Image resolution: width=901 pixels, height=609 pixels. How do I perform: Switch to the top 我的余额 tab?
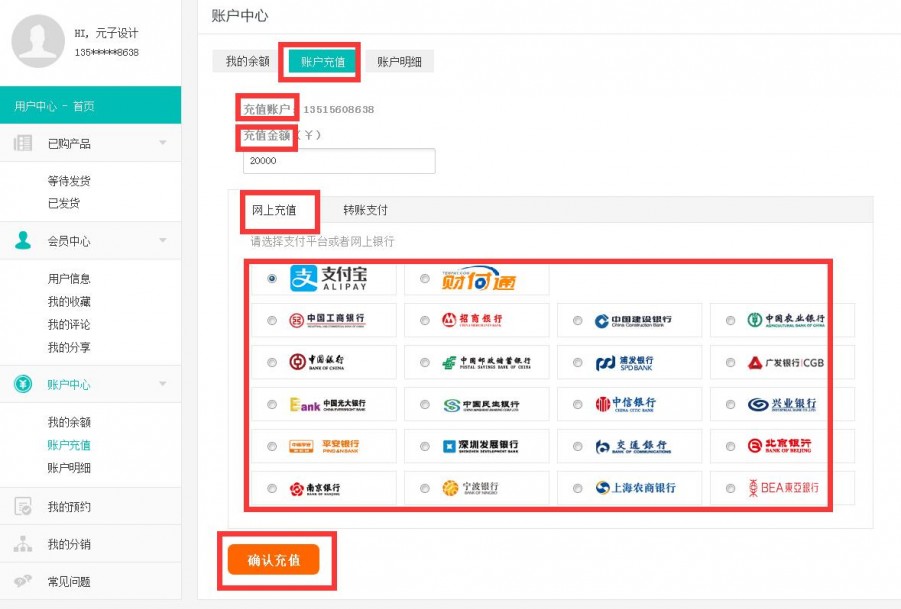[x=248, y=61]
